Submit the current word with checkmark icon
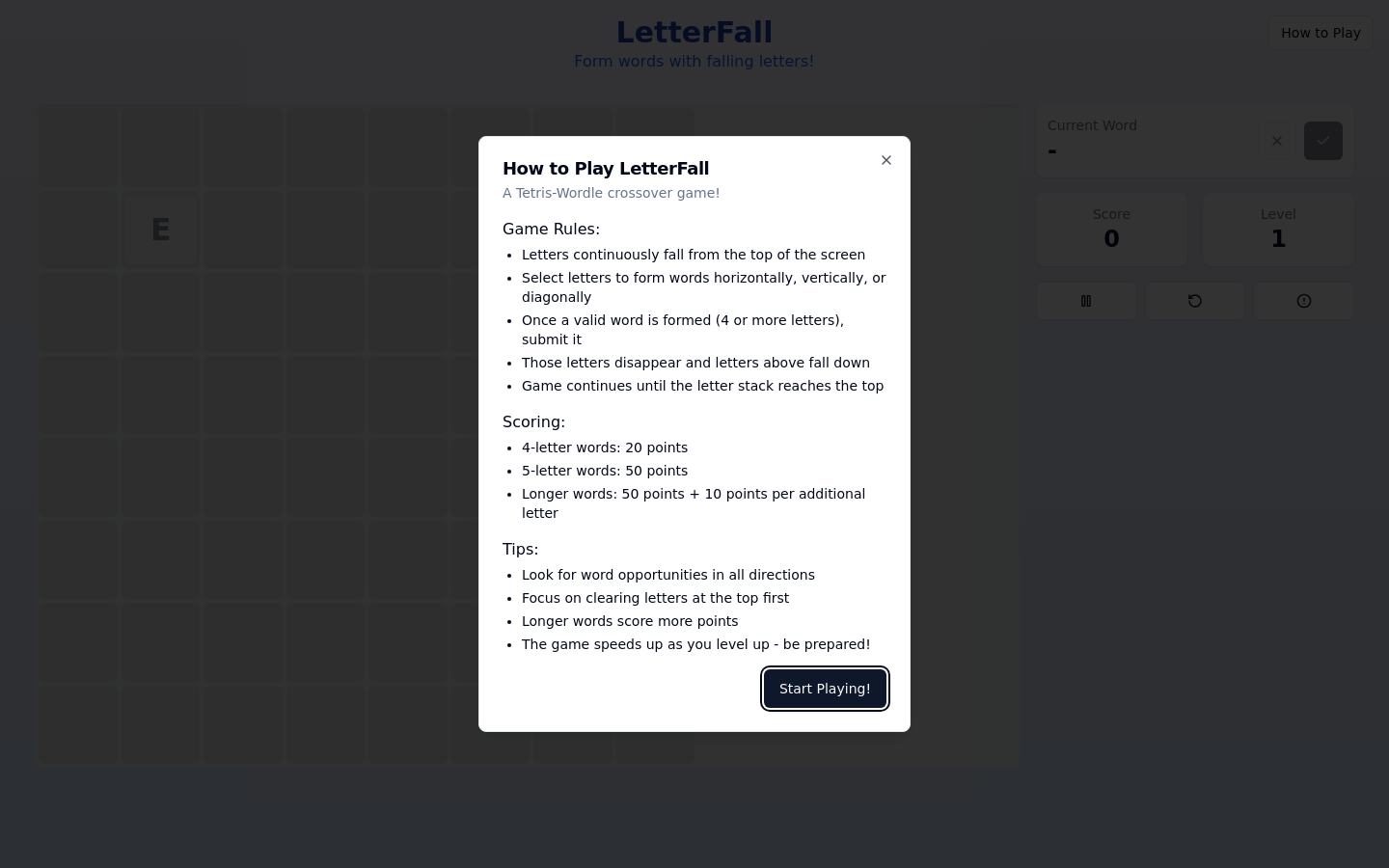This screenshot has width=1389, height=868. pyautogui.click(x=1323, y=141)
